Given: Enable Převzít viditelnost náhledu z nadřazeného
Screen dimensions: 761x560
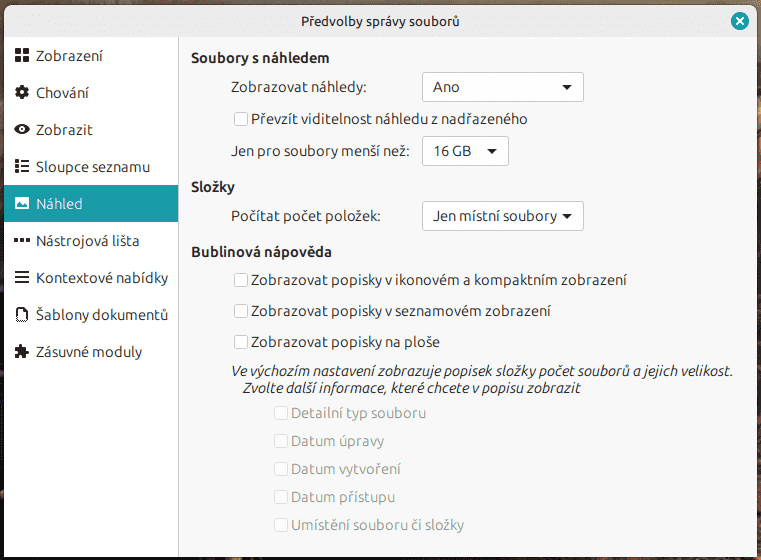Looking at the screenshot, I should 241,119.
